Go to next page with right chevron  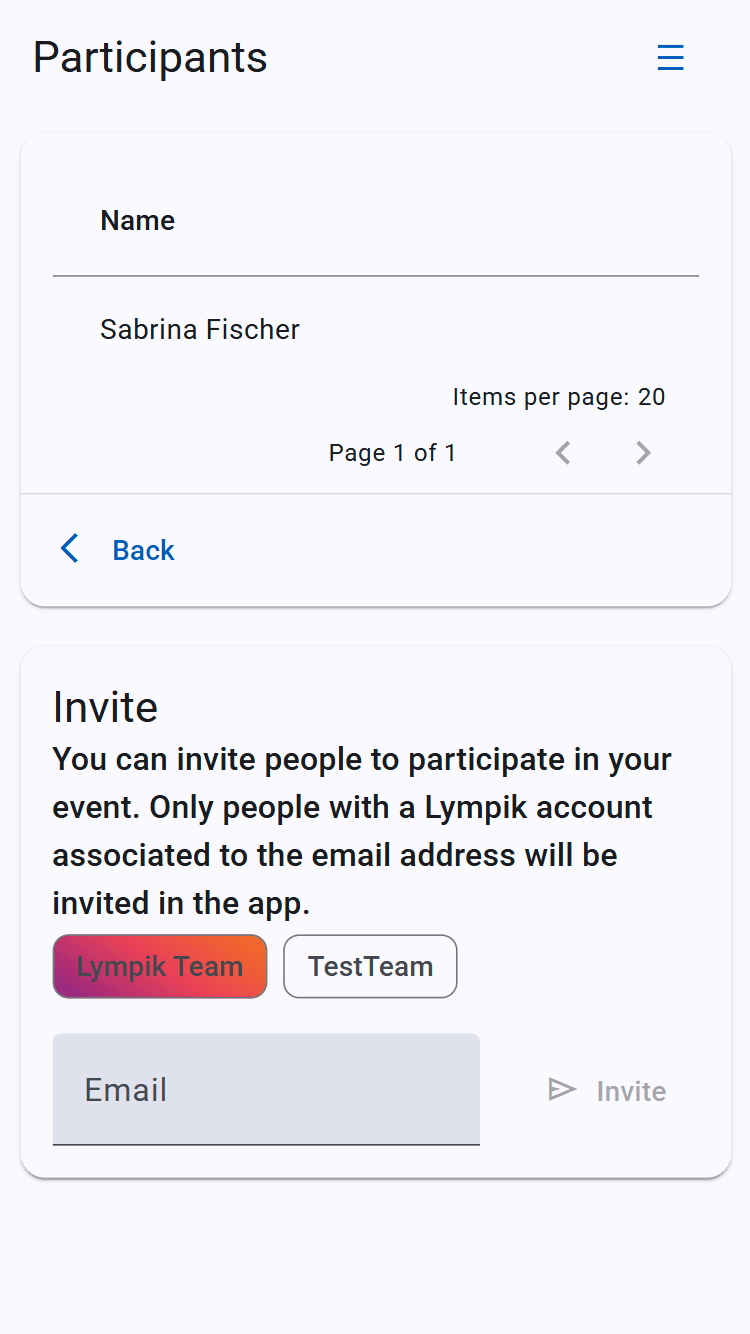pyautogui.click(x=643, y=453)
